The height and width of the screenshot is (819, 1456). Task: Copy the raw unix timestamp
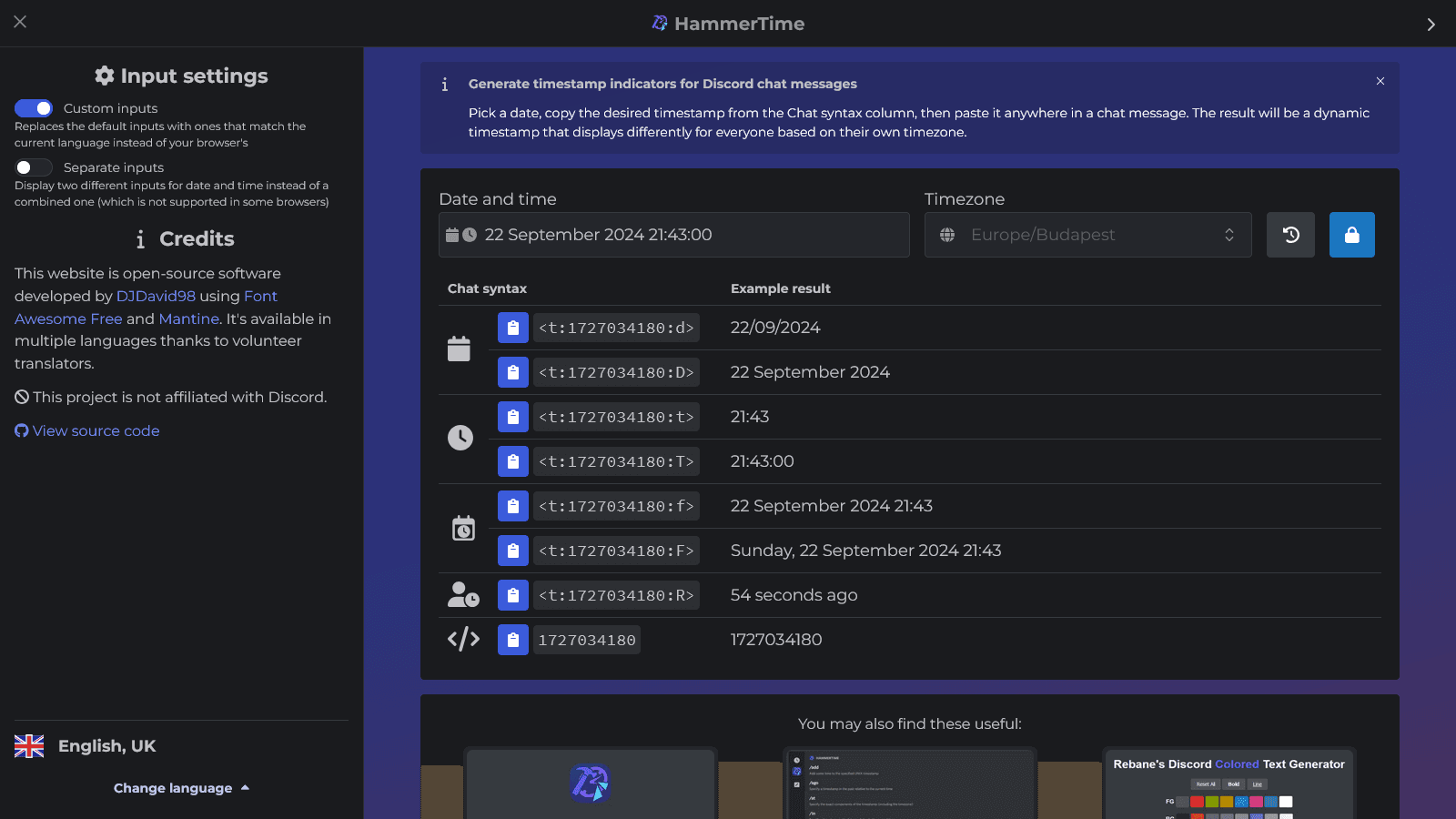click(512, 639)
